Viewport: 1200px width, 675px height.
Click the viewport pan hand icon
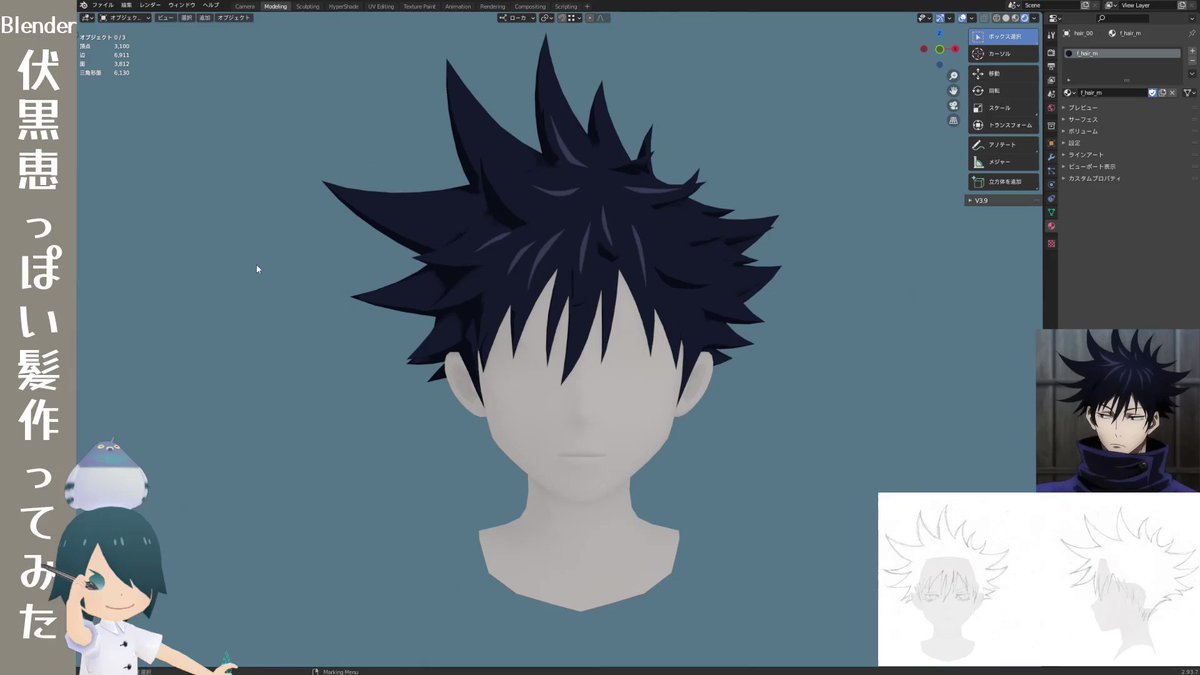953,91
